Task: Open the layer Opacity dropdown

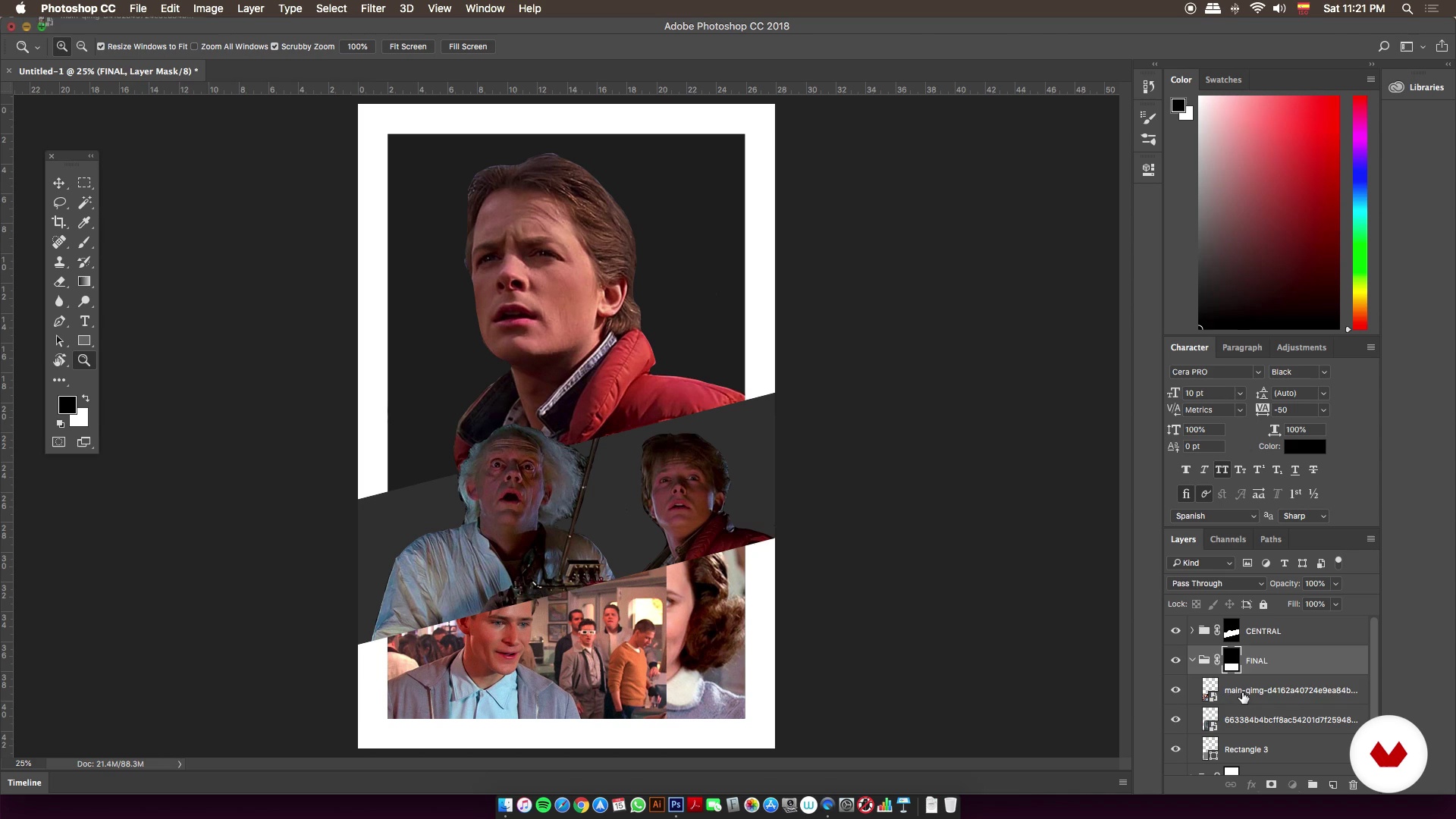Action: [1335, 584]
